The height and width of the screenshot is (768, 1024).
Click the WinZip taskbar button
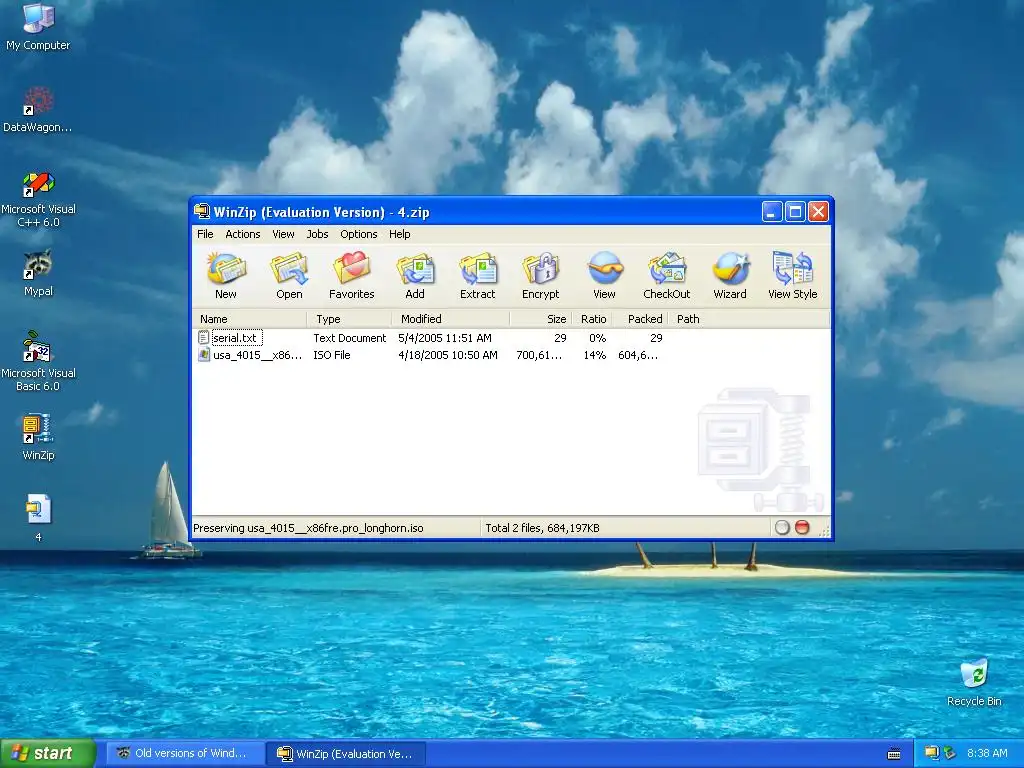[x=346, y=753]
